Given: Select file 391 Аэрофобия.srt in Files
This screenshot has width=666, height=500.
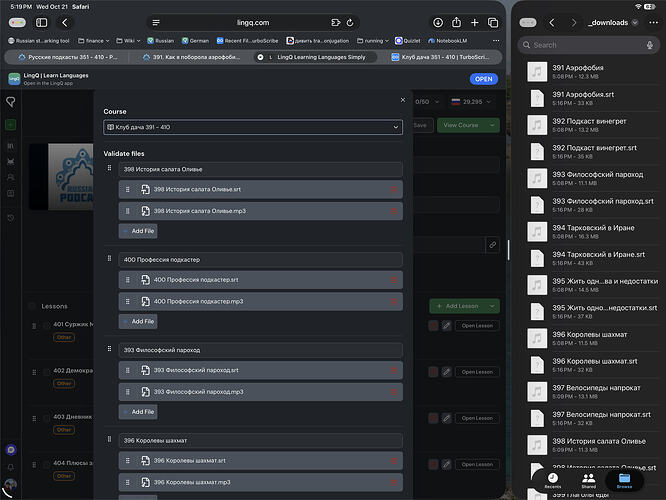Looking at the screenshot, I should [593, 98].
